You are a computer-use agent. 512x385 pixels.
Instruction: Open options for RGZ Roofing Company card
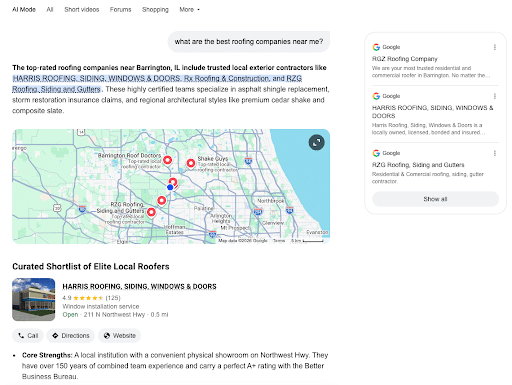(495, 47)
